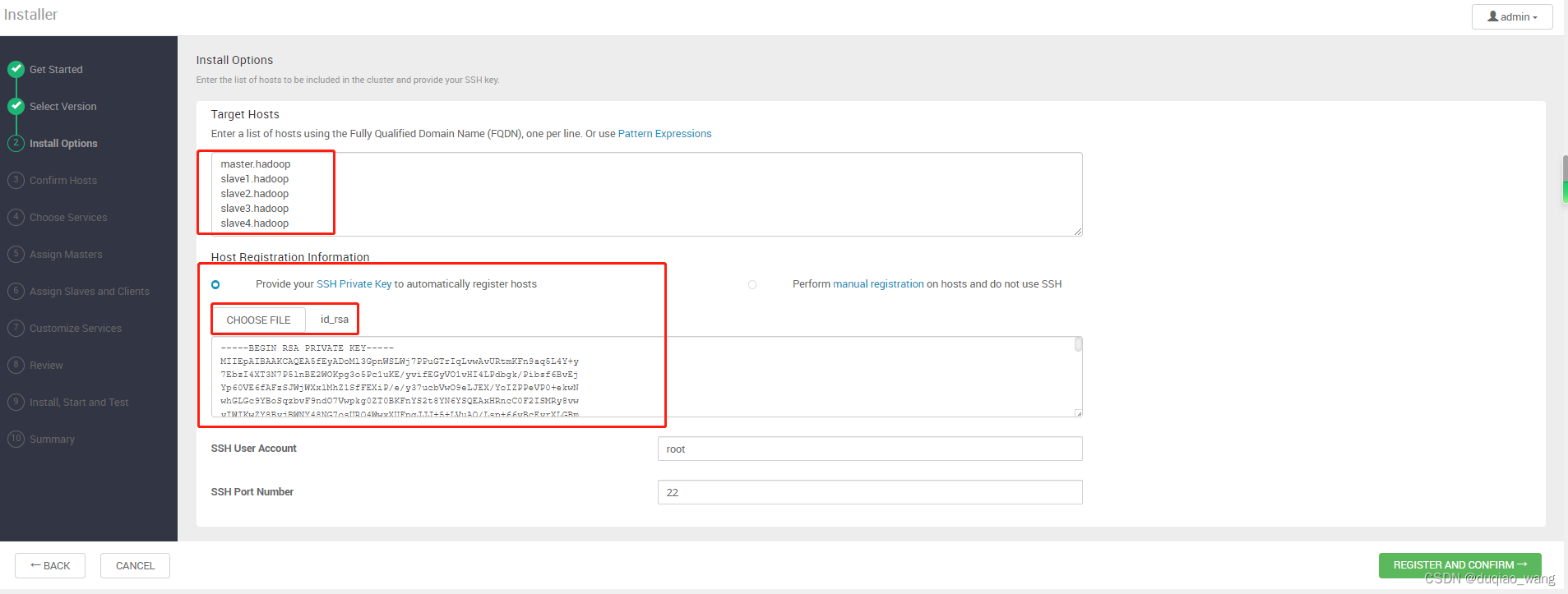This screenshot has height=594, width=1568.
Task: Click the Host Registration Information heading
Action: (x=290, y=257)
